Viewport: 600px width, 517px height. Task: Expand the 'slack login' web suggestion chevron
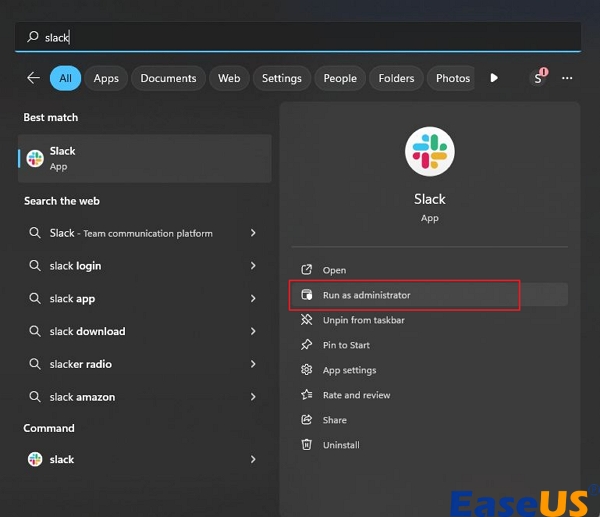coord(253,266)
